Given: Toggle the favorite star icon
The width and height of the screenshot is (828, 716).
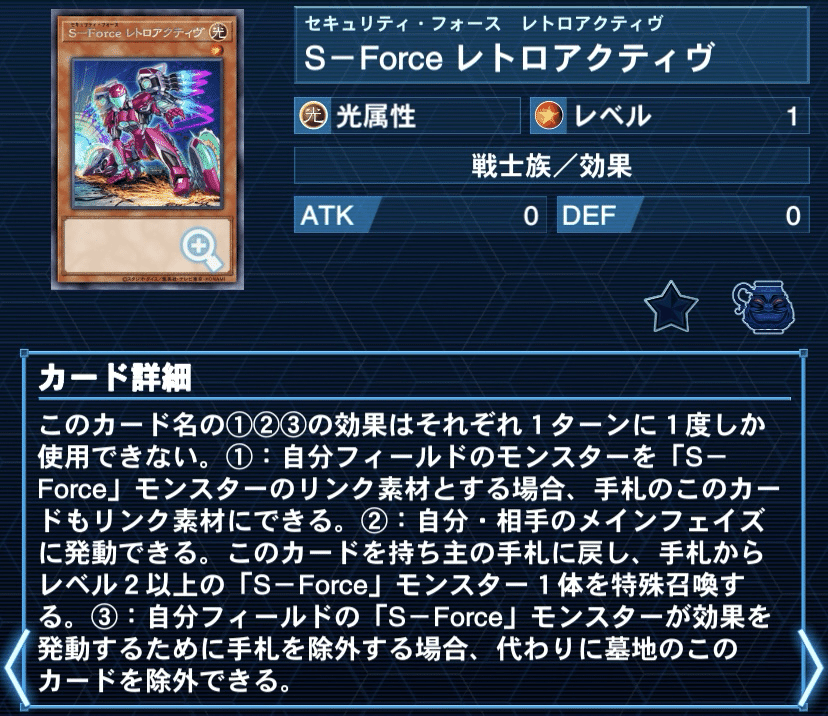Looking at the screenshot, I should [671, 307].
